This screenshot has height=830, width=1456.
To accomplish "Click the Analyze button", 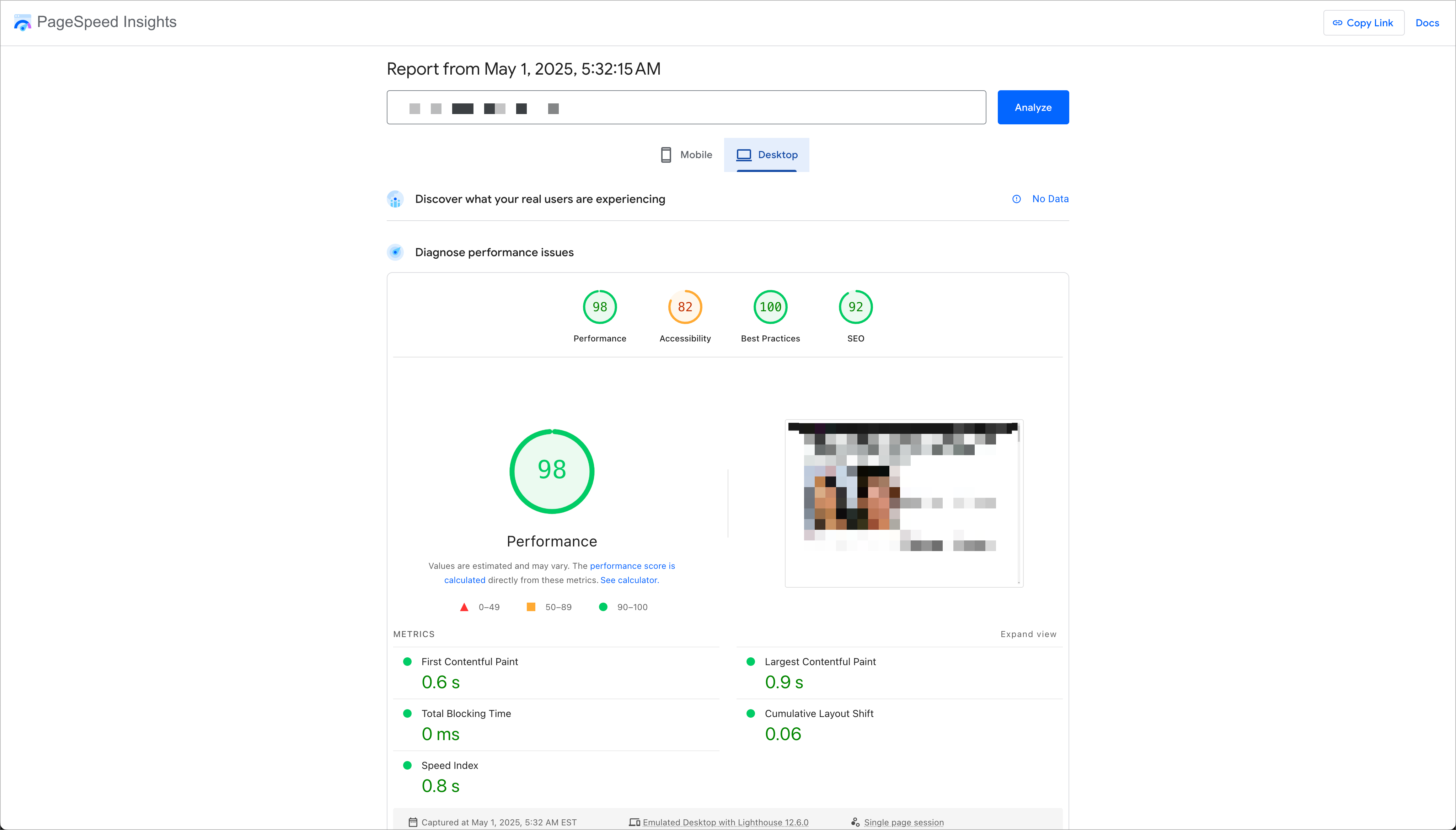I will pyautogui.click(x=1033, y=107).
